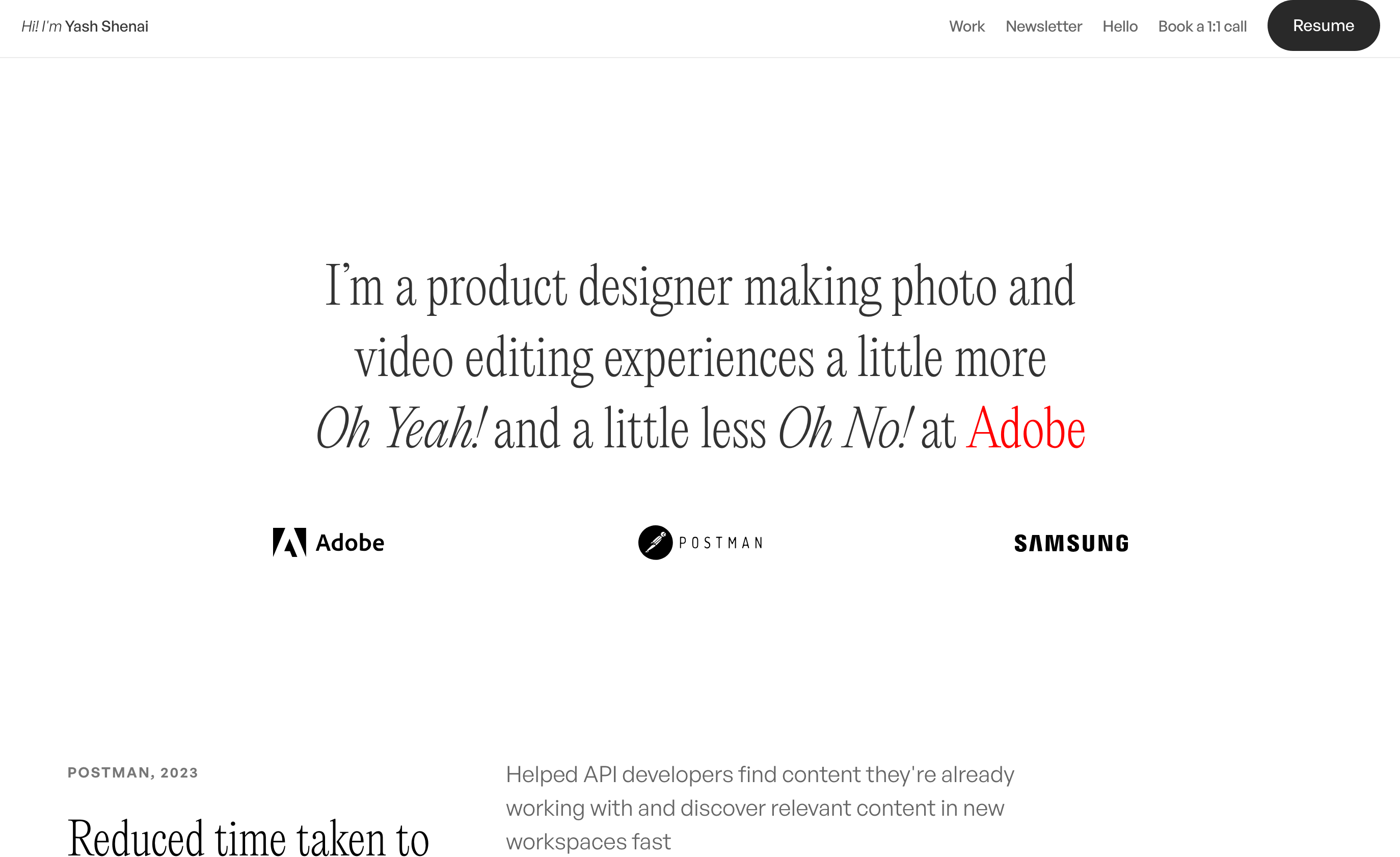Select the POSTMAN wordmark in the logo row
The width and height of the screenshot is (1400, 857).
(x=721, y=543)
